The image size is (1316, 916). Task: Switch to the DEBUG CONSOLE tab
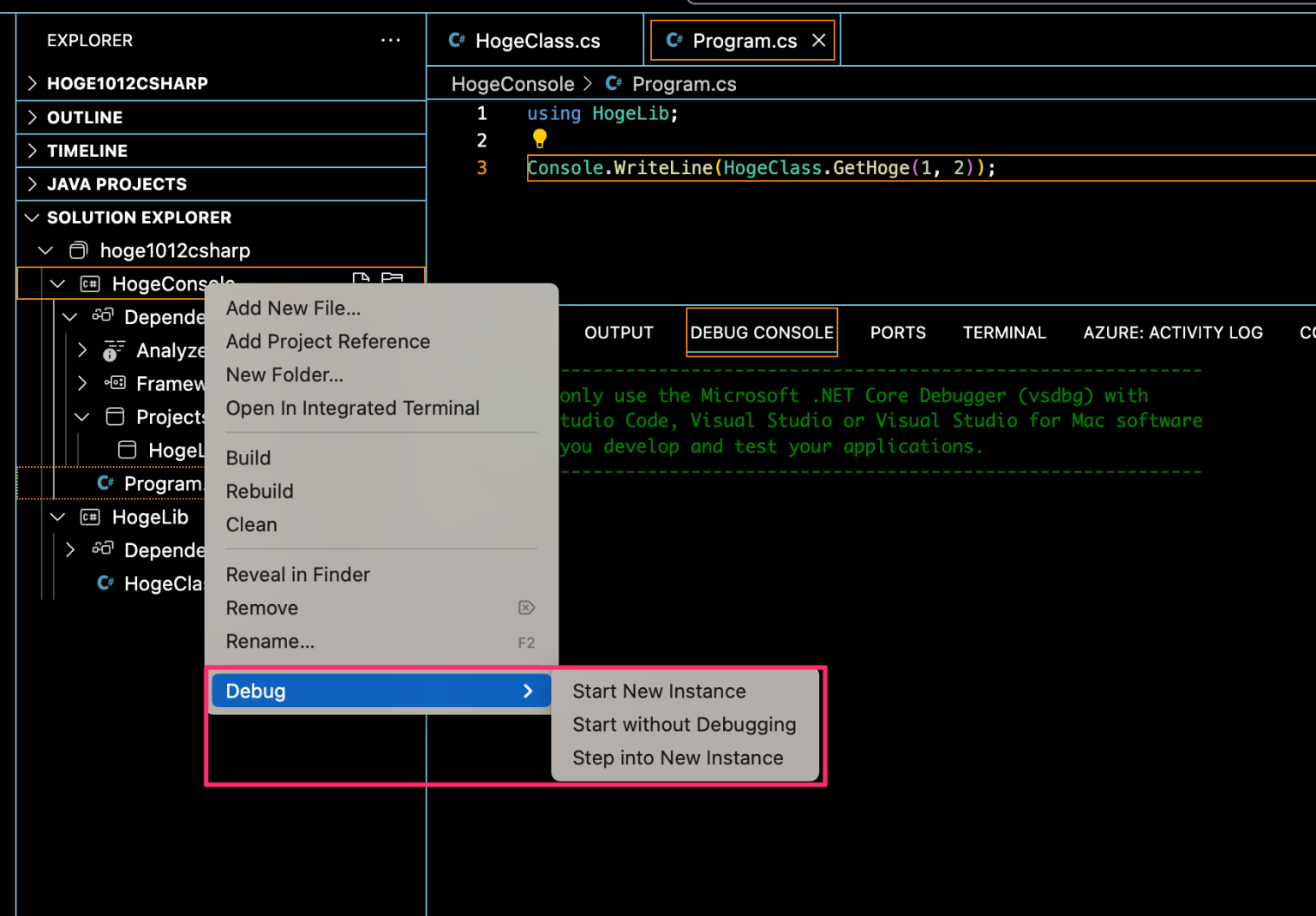761,332
